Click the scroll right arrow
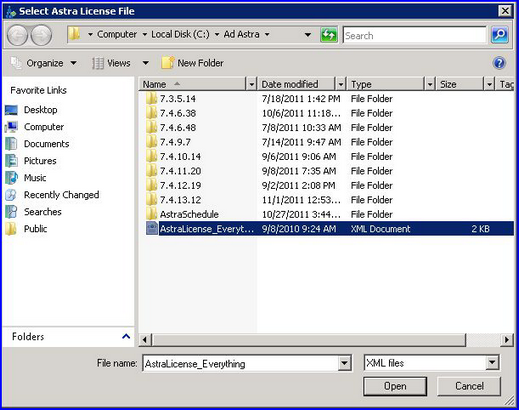The image size is (519, 410). [507, 340]
